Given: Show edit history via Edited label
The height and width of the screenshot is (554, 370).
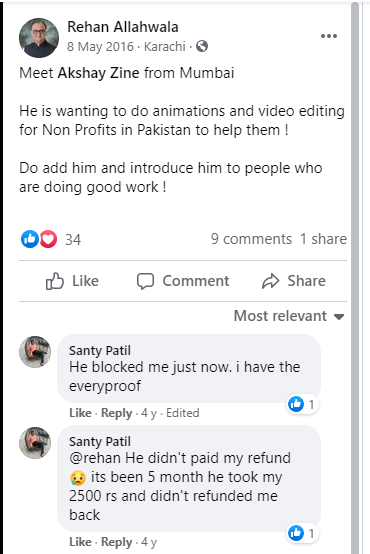Looking at the screenshot, I should coord(183,413).
